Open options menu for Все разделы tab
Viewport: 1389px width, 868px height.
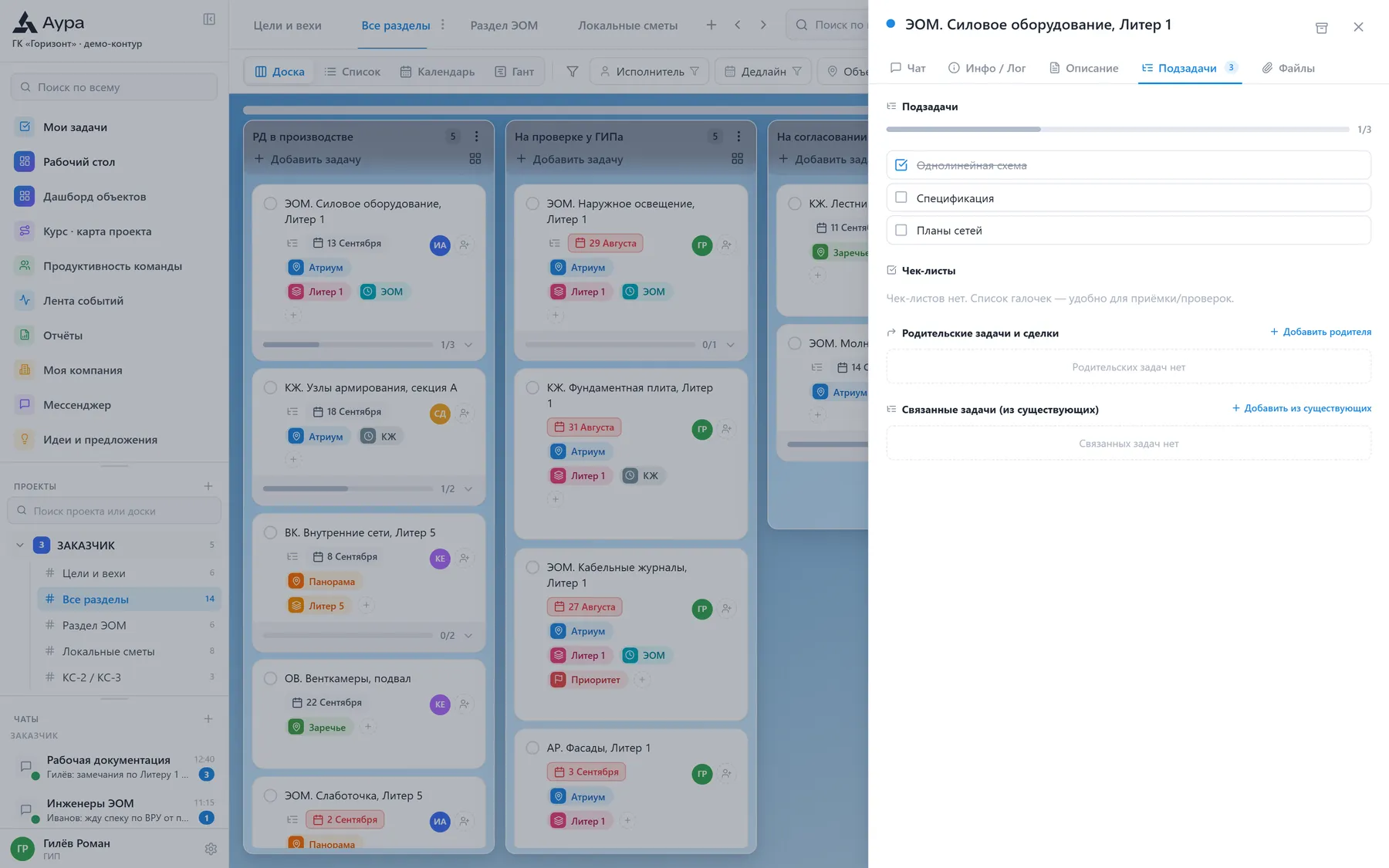point(443,25)
